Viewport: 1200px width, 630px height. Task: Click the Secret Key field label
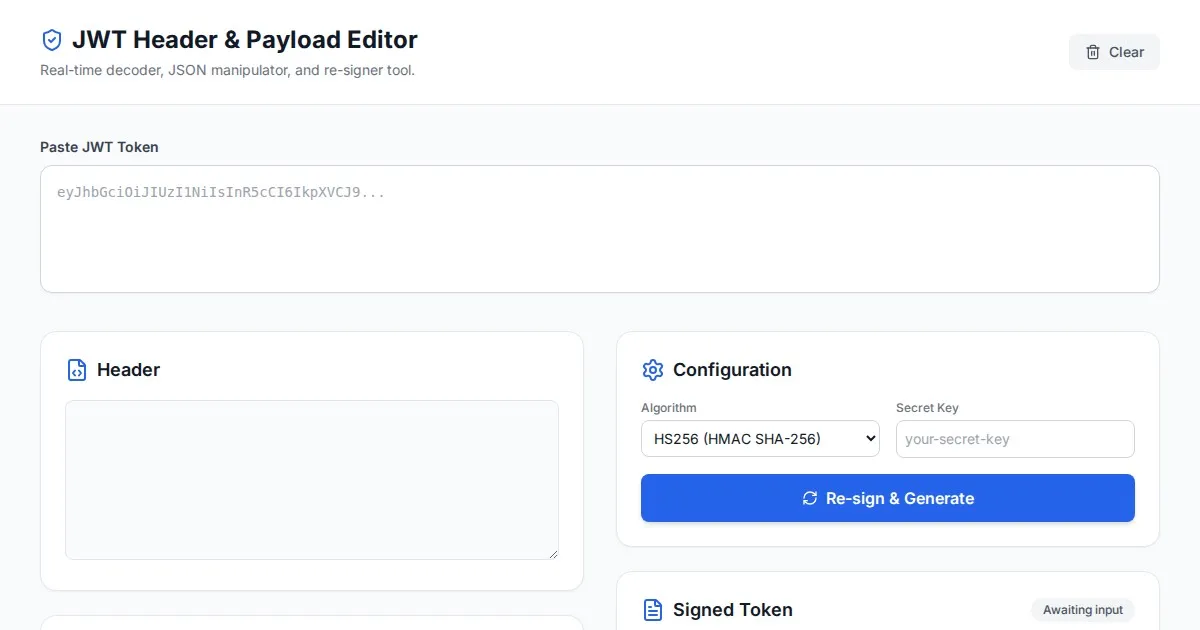927,408
